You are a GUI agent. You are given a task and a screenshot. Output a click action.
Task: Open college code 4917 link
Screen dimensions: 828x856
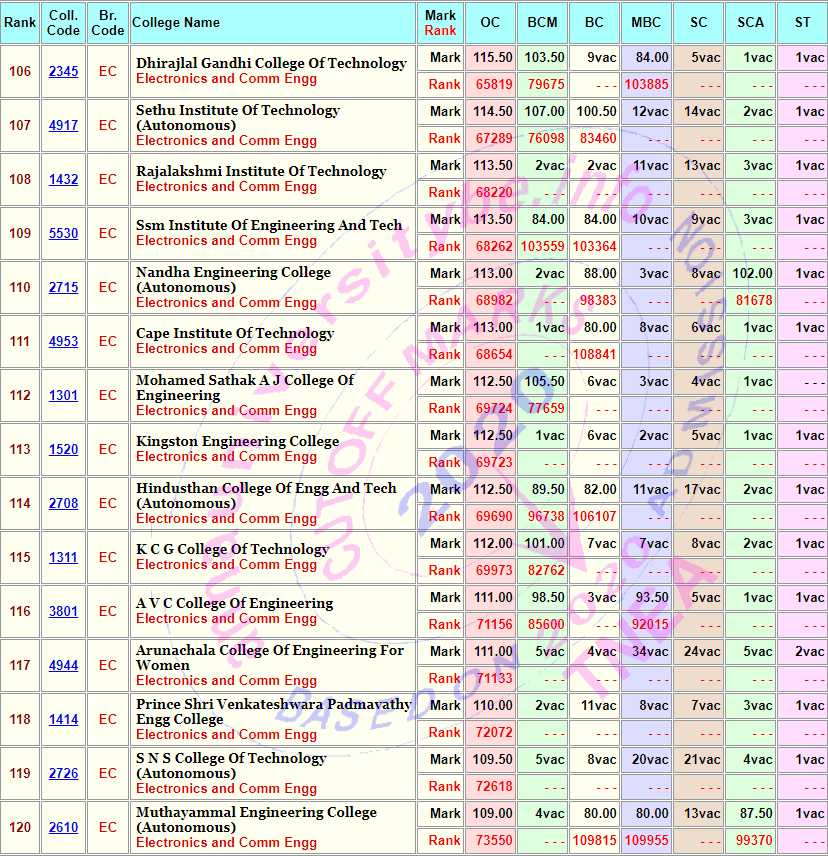pos(63,126)
